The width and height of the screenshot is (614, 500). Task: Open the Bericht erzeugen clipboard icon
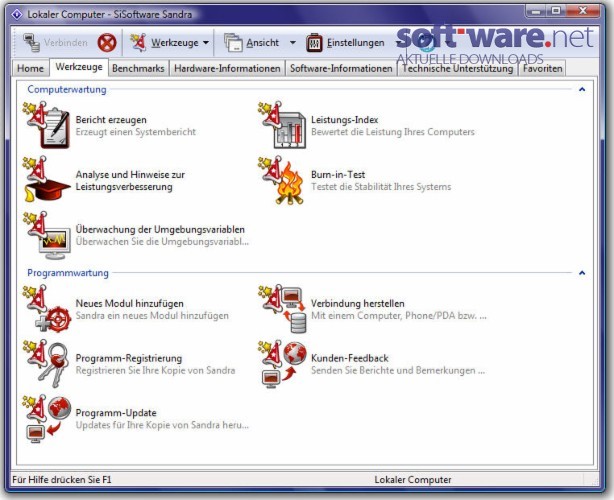(48, 125)
